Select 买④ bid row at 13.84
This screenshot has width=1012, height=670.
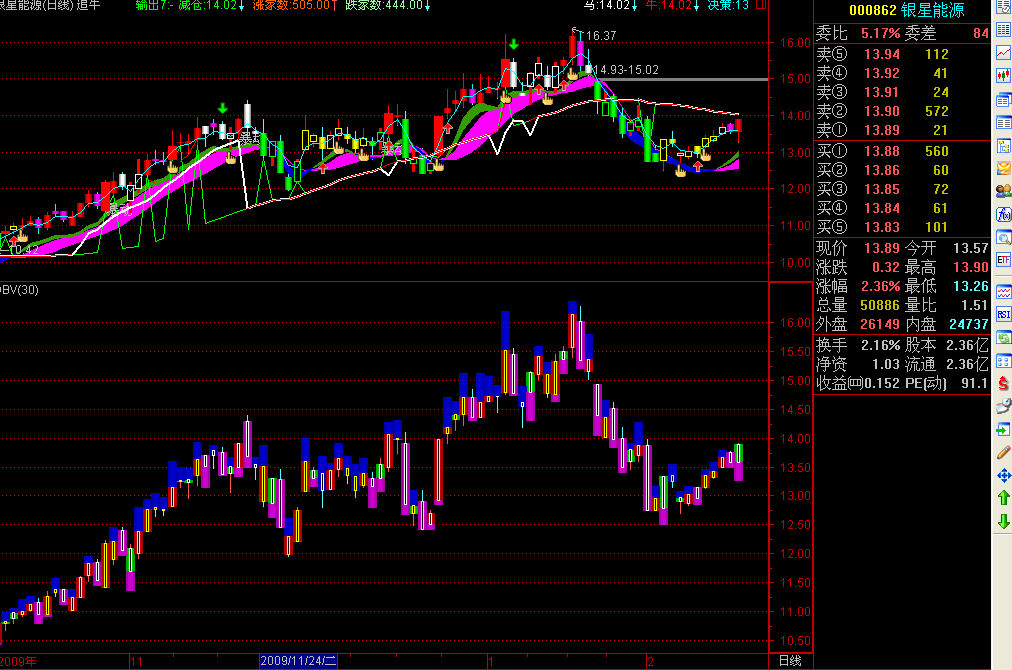click(902, 208)
